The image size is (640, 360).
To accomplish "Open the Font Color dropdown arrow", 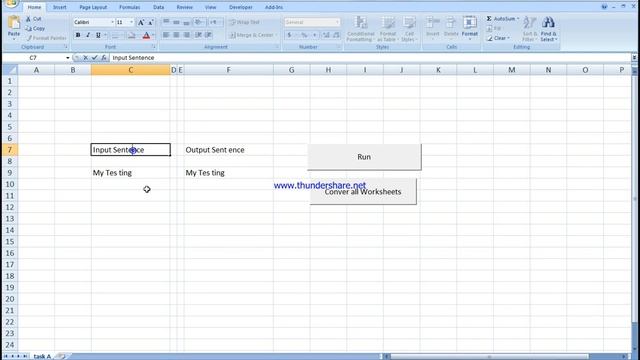I will point(153,36).
